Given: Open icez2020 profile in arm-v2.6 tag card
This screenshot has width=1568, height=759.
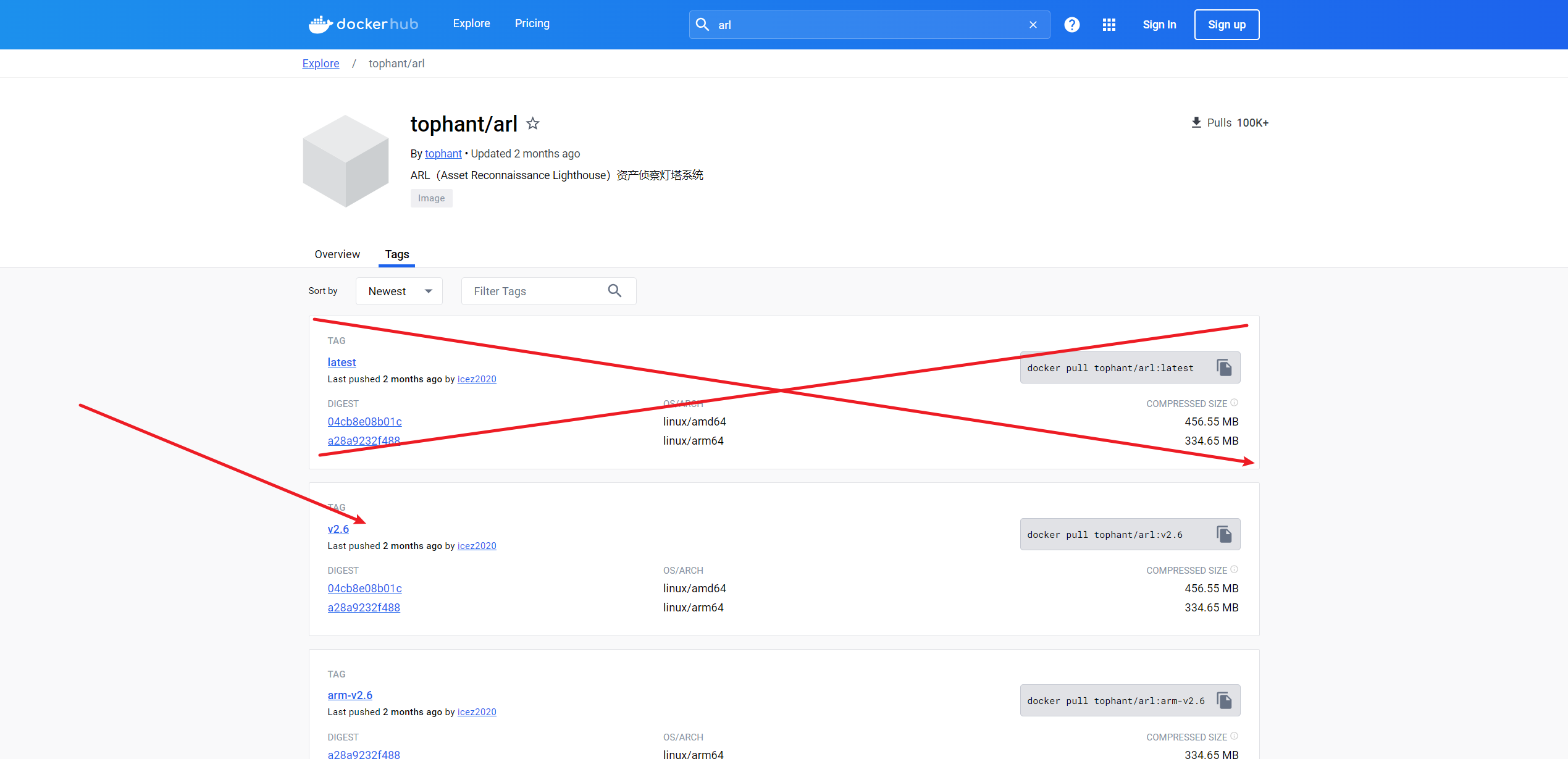Looking at the screenshot, I should click(x=477, y=712).
